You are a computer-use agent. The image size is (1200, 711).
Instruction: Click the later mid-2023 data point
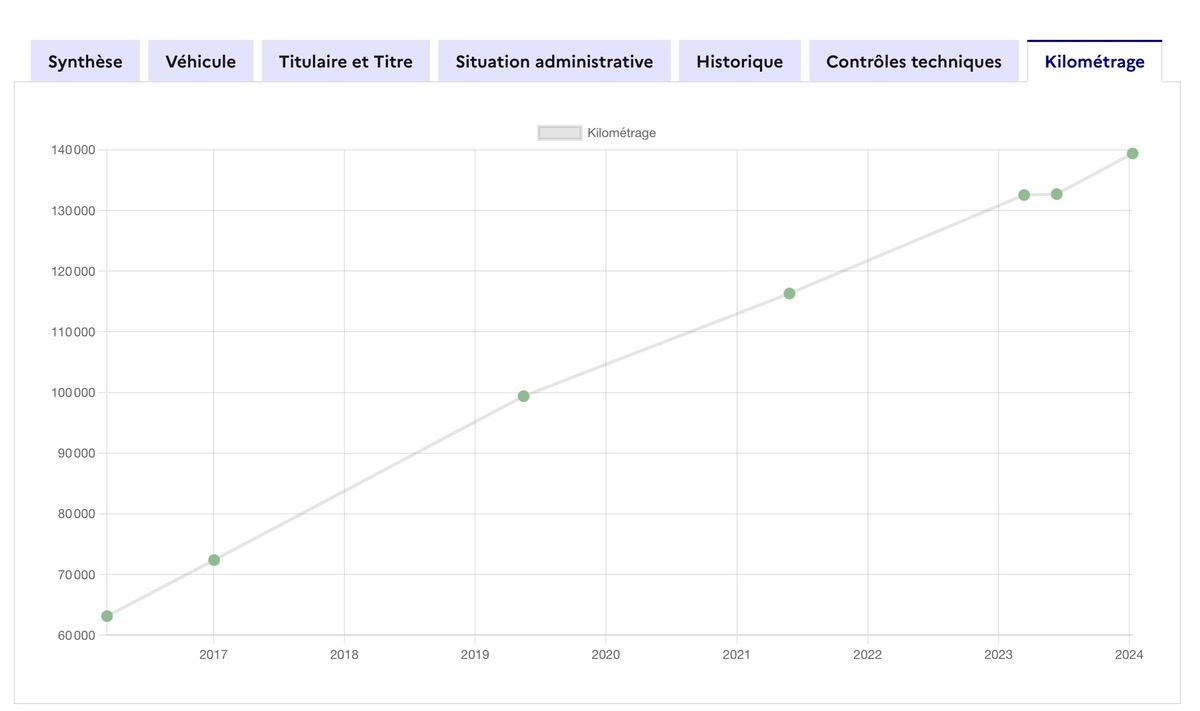click(1057, 194)
